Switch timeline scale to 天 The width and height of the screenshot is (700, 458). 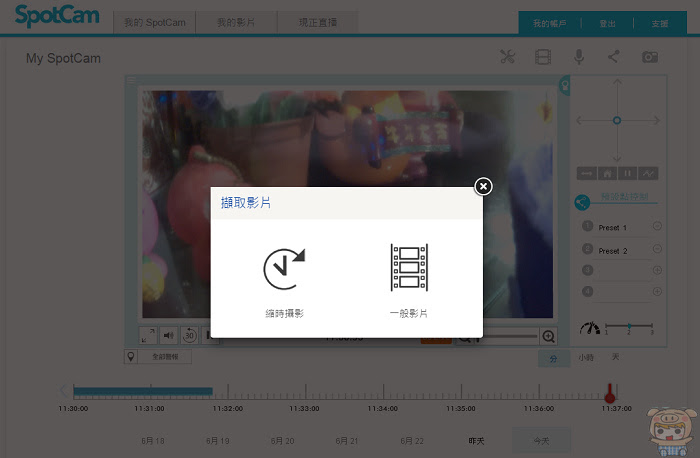point(615,357)
